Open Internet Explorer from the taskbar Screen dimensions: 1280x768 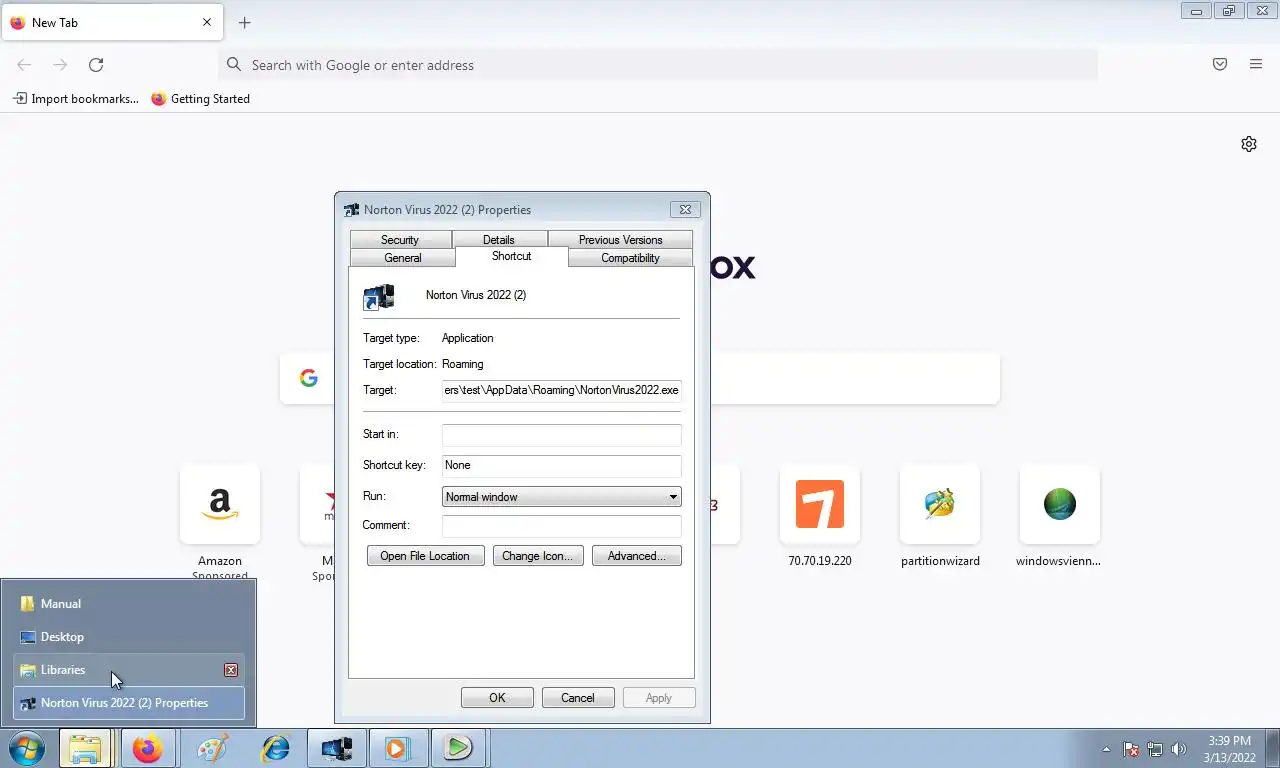(275, 748)
